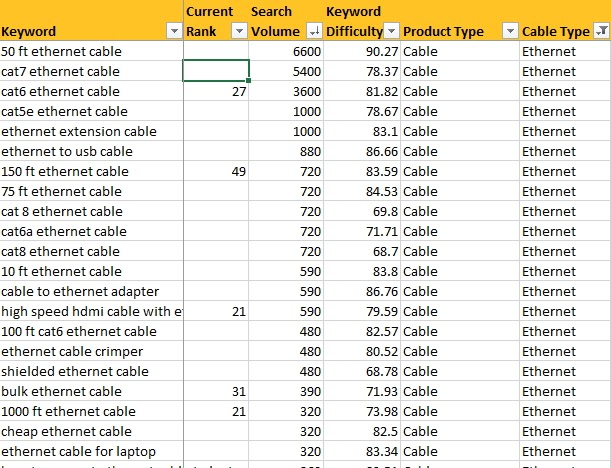Grab the fill handle of the selected cell
The height and width of the screenshot is (468, 611).
248,80
